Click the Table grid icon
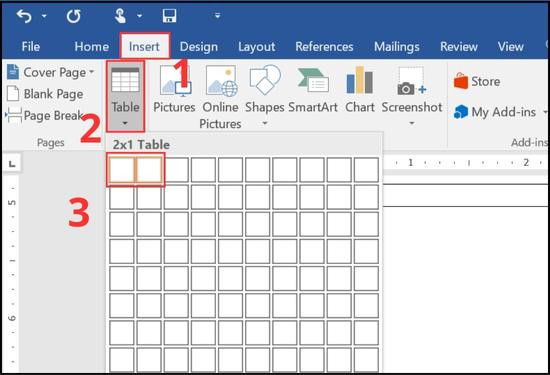550x375 pixels. pyautogui.click(x=125, y=80)
